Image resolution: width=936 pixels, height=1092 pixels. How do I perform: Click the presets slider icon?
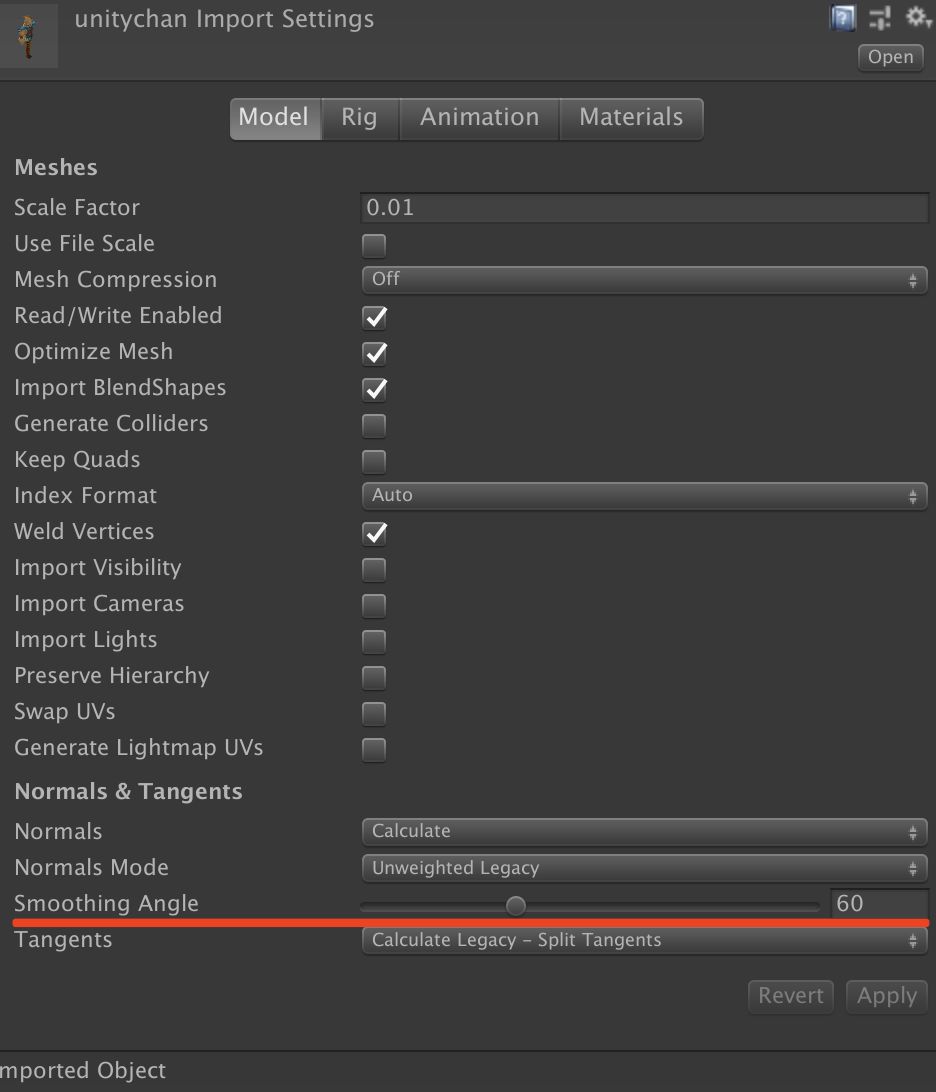880,18
